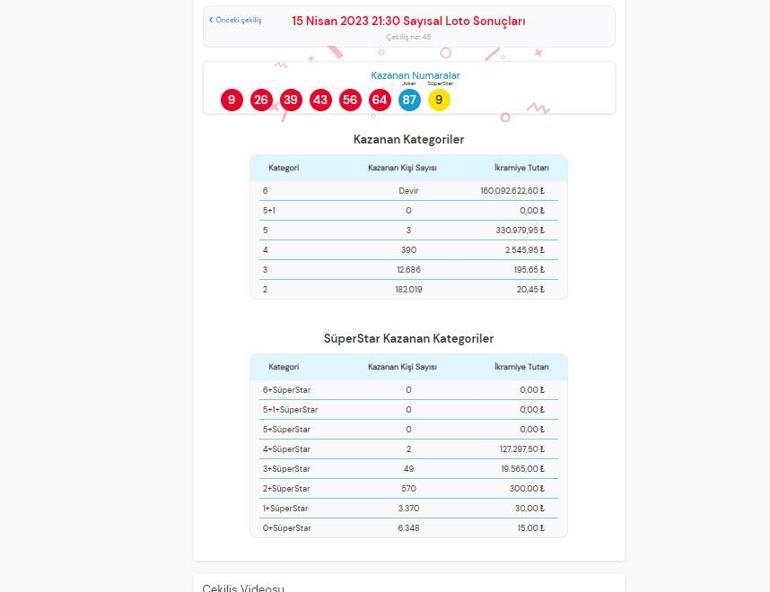Click the '2+SüperStar' category row label
Viewport: 770px width, 592px height.
coord(287,489)
